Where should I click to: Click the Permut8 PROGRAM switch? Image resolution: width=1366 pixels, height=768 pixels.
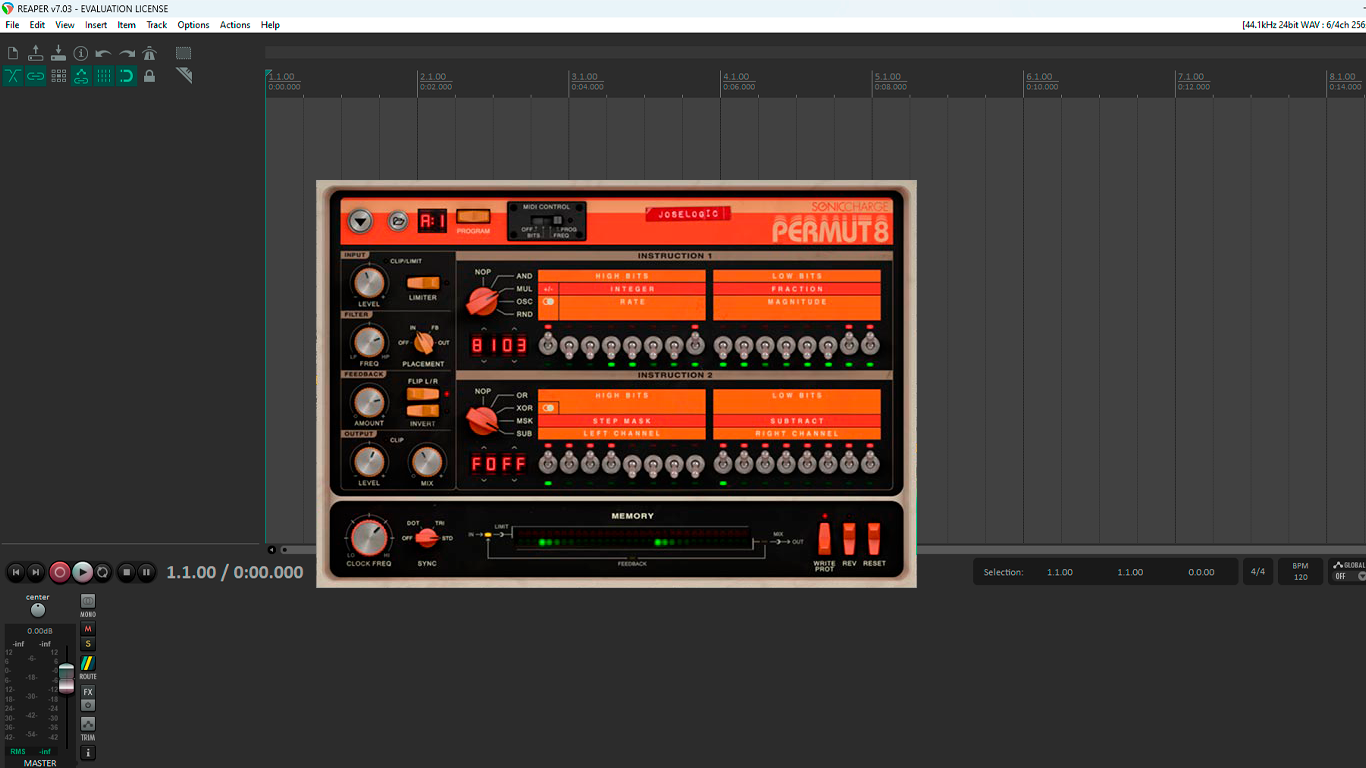coord(473,216)
